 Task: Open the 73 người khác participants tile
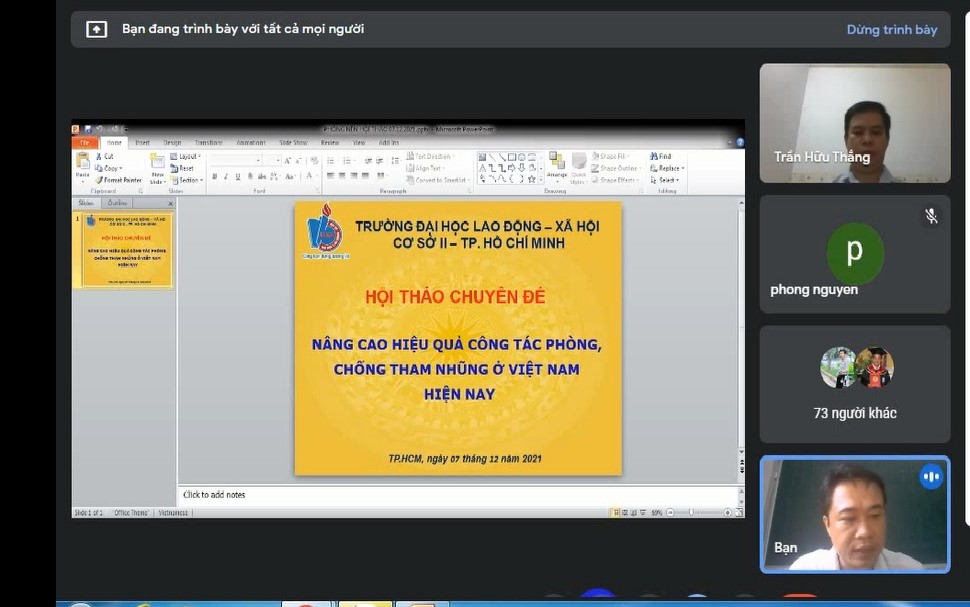(x=855, y=384)
